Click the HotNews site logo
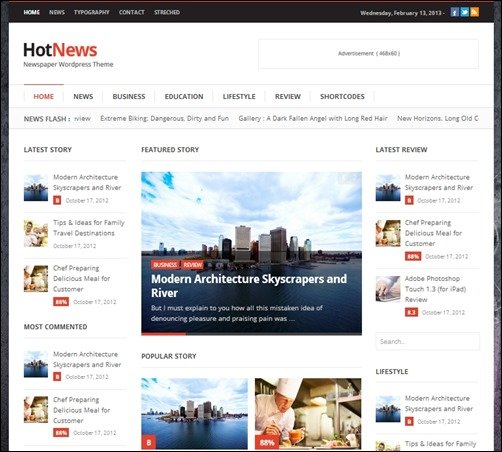Viewport: 502px width, 452px height. click(60, 50)
